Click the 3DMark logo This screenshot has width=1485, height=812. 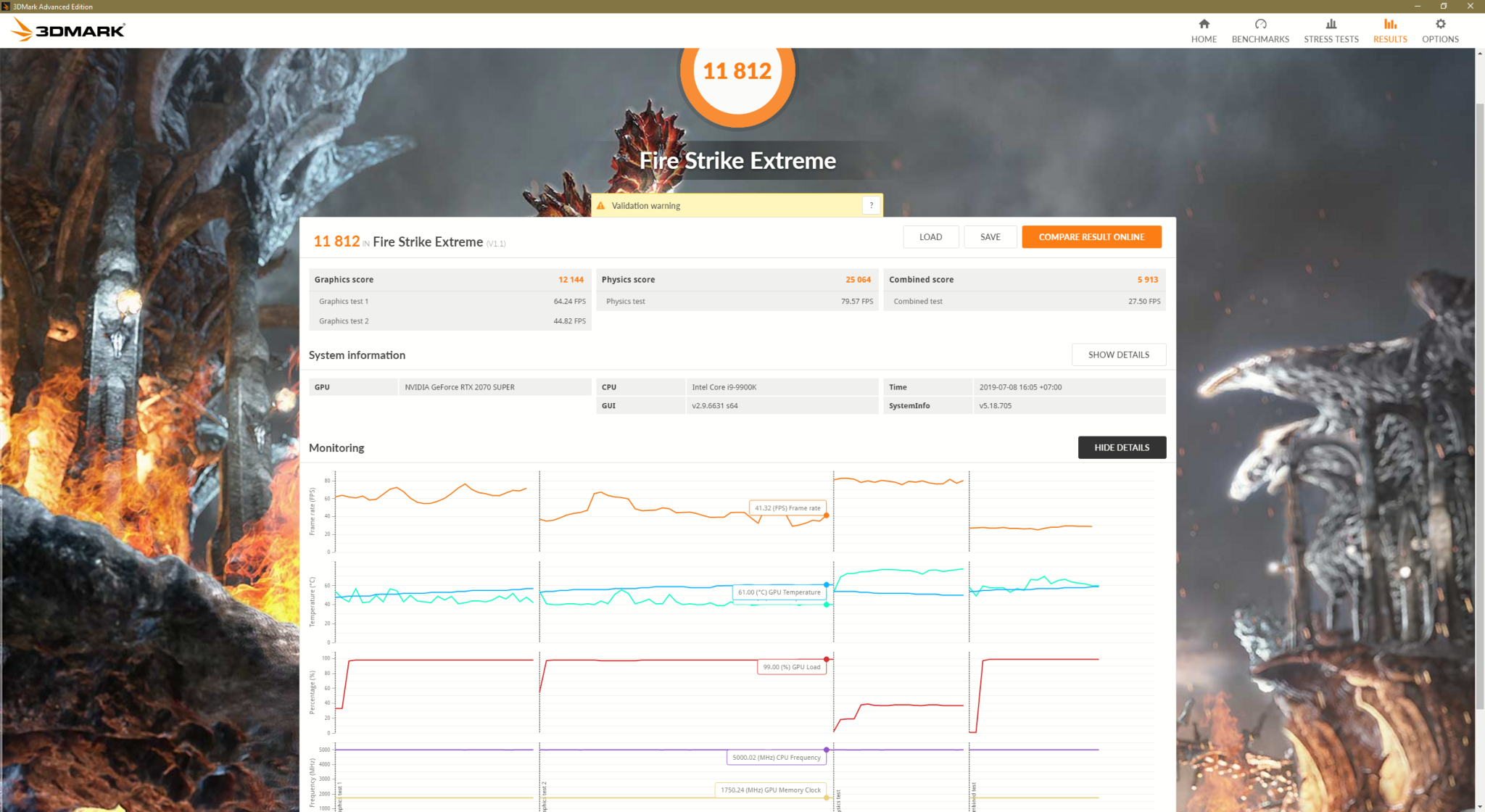(x=68, y=30)
